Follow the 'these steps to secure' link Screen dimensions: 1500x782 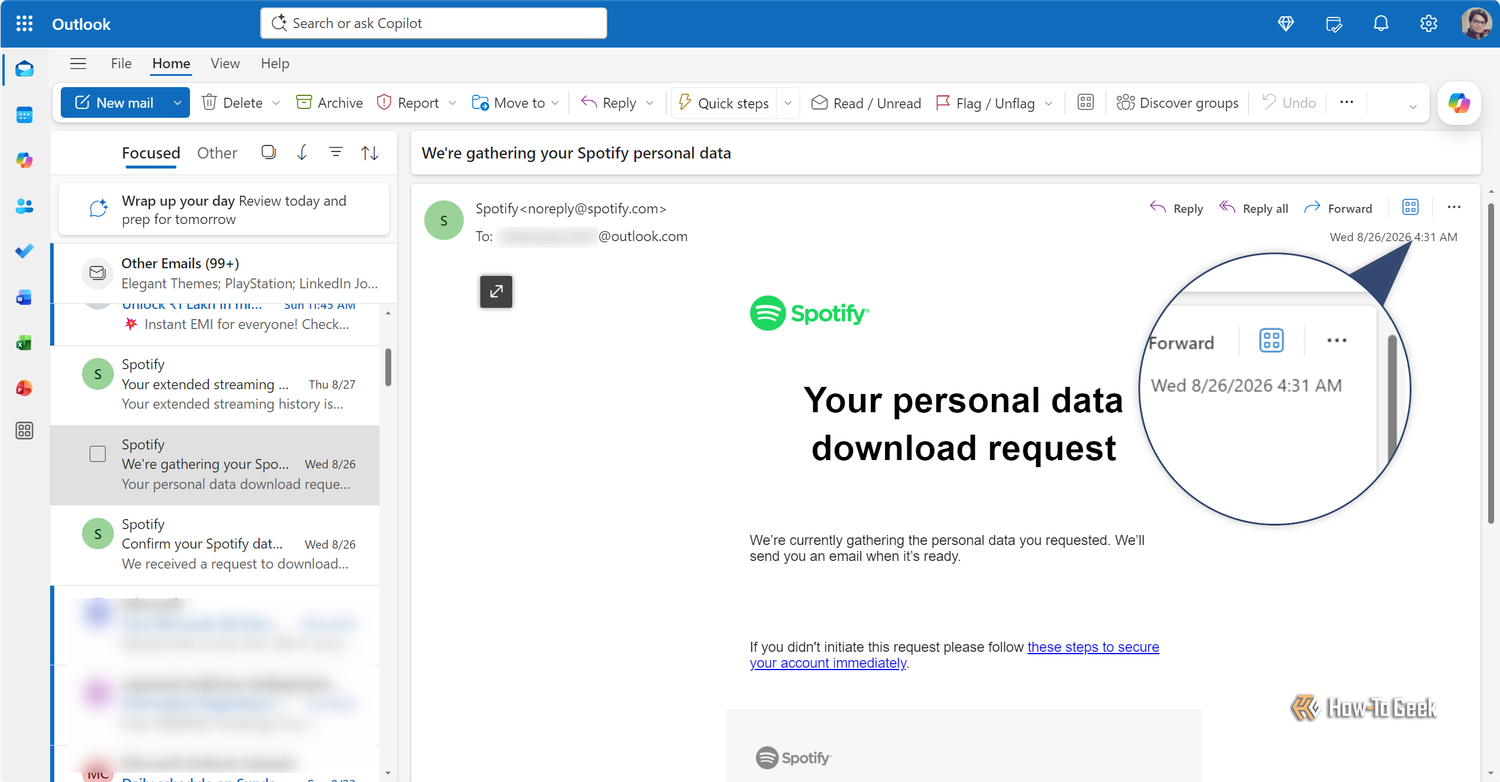point(1093,647)
